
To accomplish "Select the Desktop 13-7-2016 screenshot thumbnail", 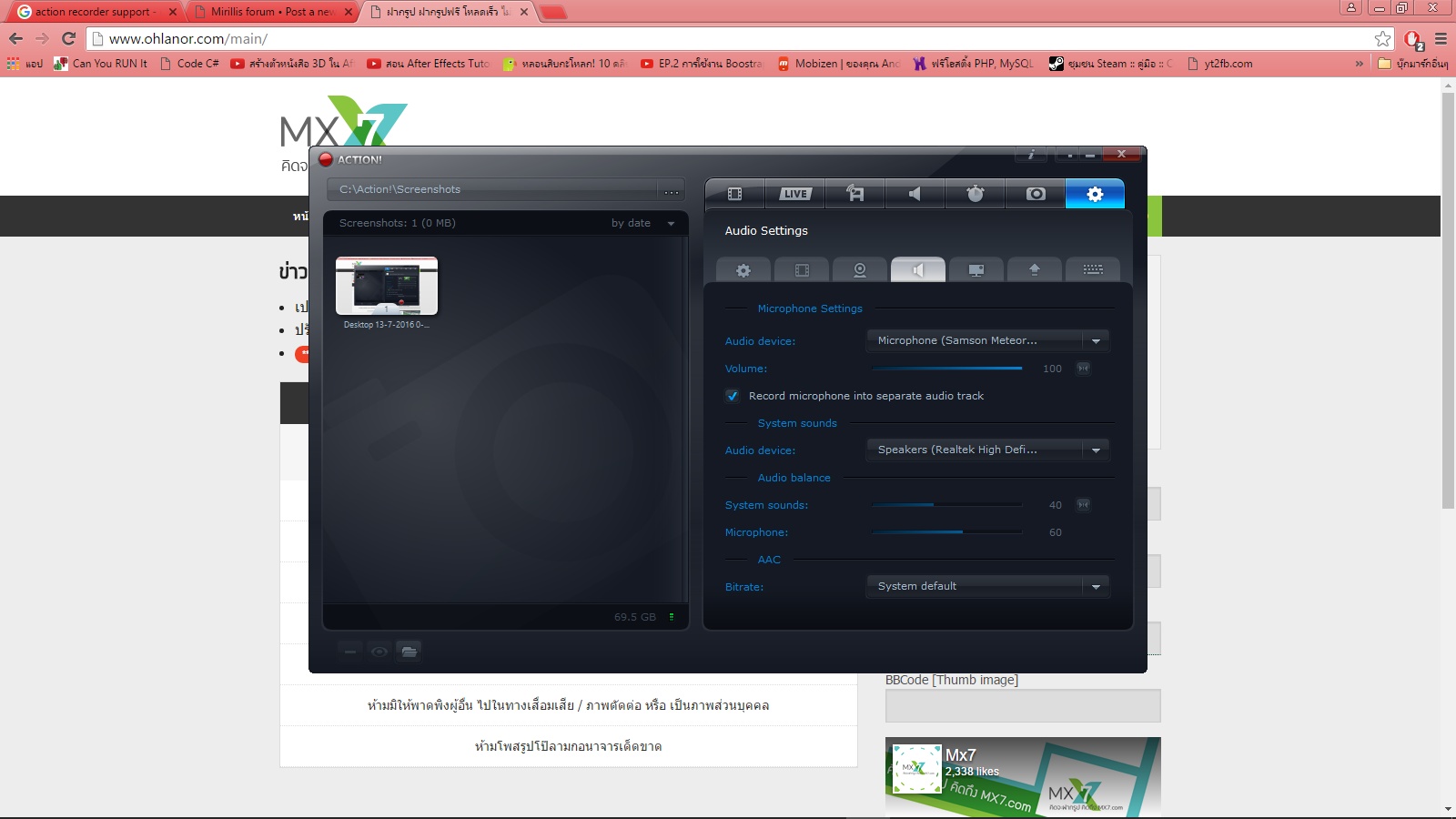I will tap(387, 286).
